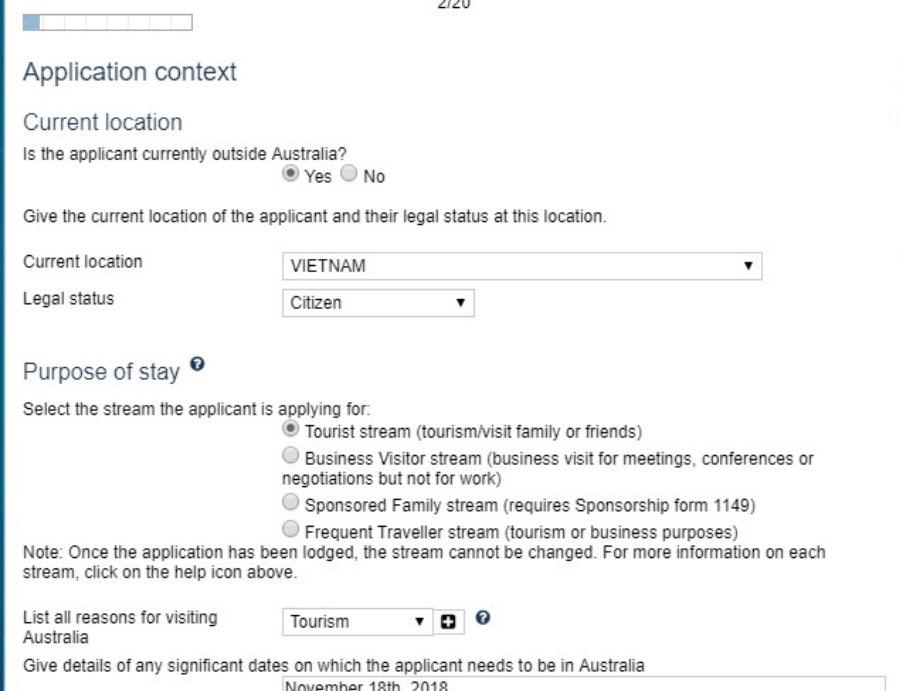
Task: Open the Current location dropdown showing VIETNAM
Action: [x=522, y=266]
